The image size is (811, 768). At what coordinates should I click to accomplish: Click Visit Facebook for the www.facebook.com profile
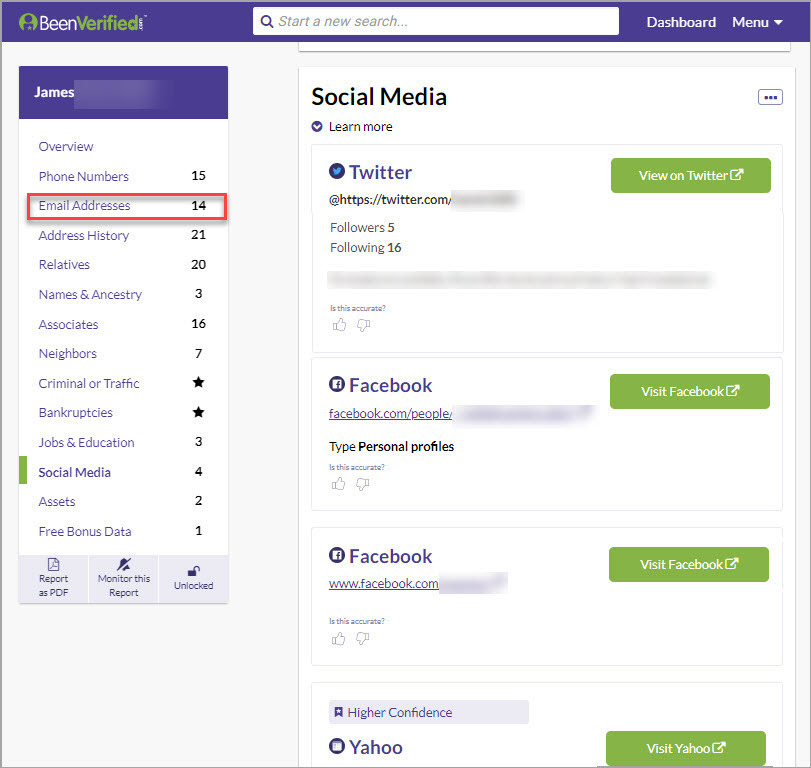coord(688,564)
